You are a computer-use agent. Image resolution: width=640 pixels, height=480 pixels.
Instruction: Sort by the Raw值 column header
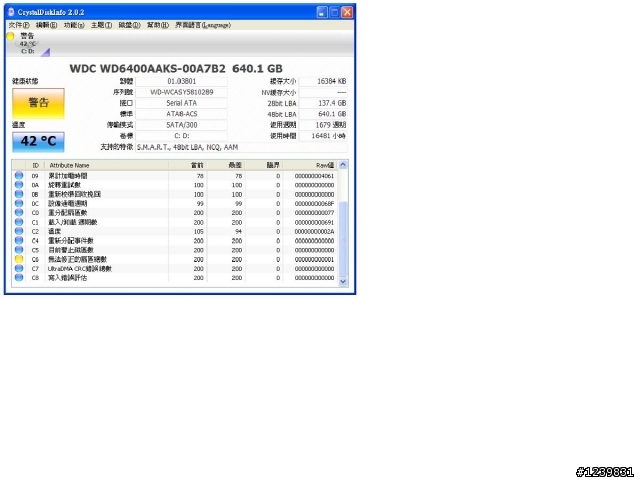[x=310, y=165]
